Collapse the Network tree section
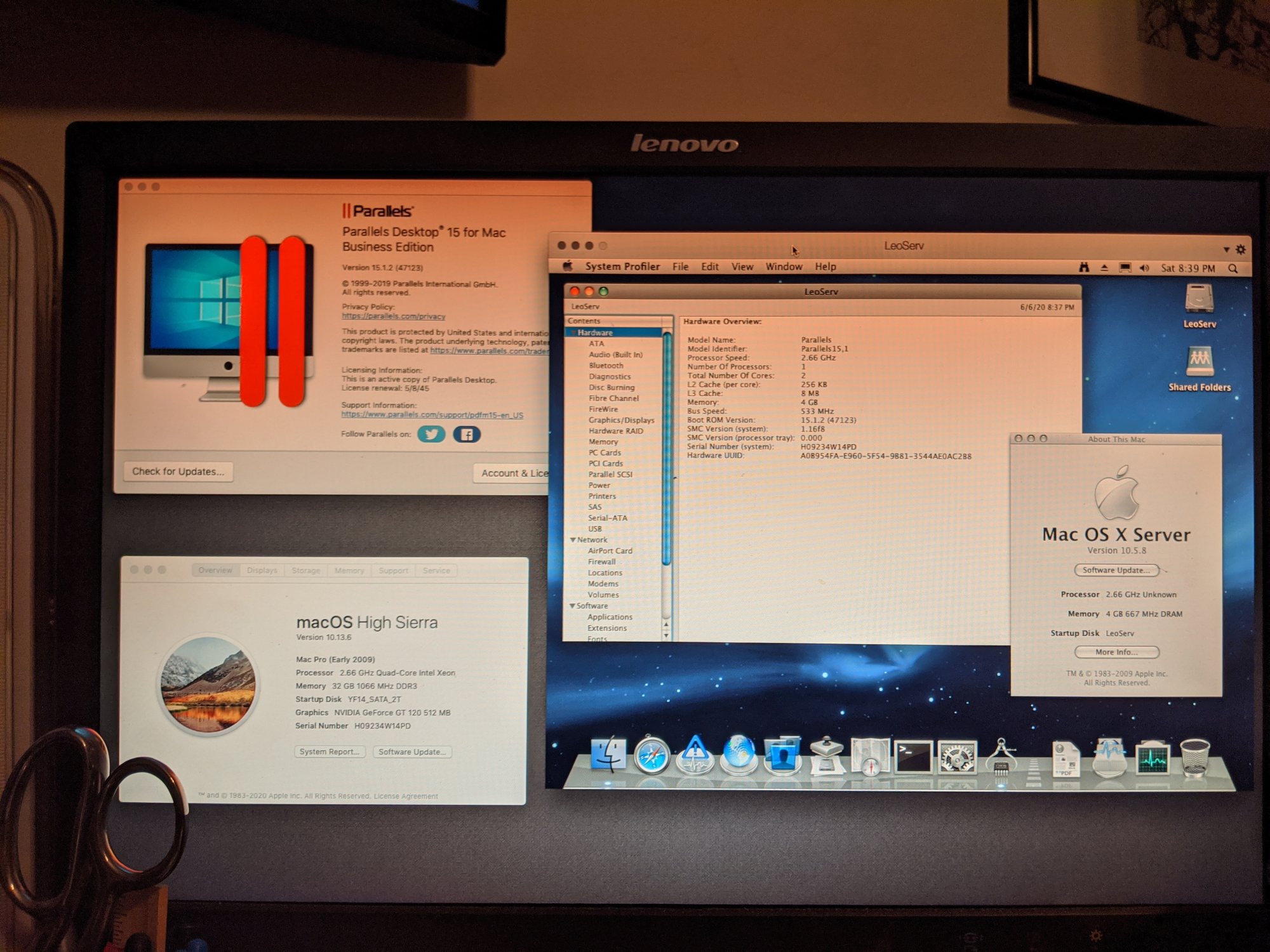This screenshot has width=1270, height=952. (573, 540)
